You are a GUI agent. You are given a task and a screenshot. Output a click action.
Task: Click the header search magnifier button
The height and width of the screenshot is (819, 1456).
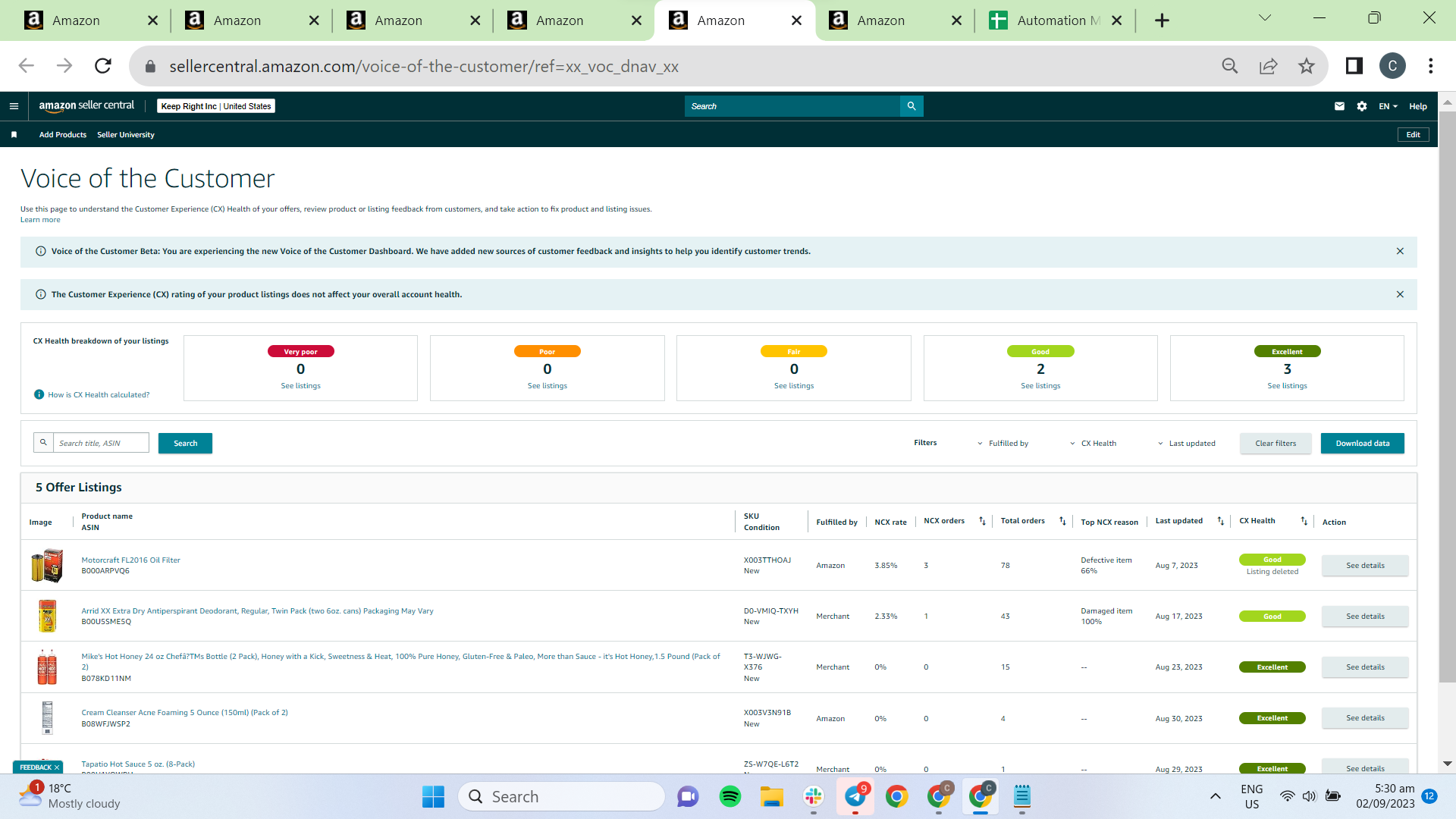pos(912,106)
